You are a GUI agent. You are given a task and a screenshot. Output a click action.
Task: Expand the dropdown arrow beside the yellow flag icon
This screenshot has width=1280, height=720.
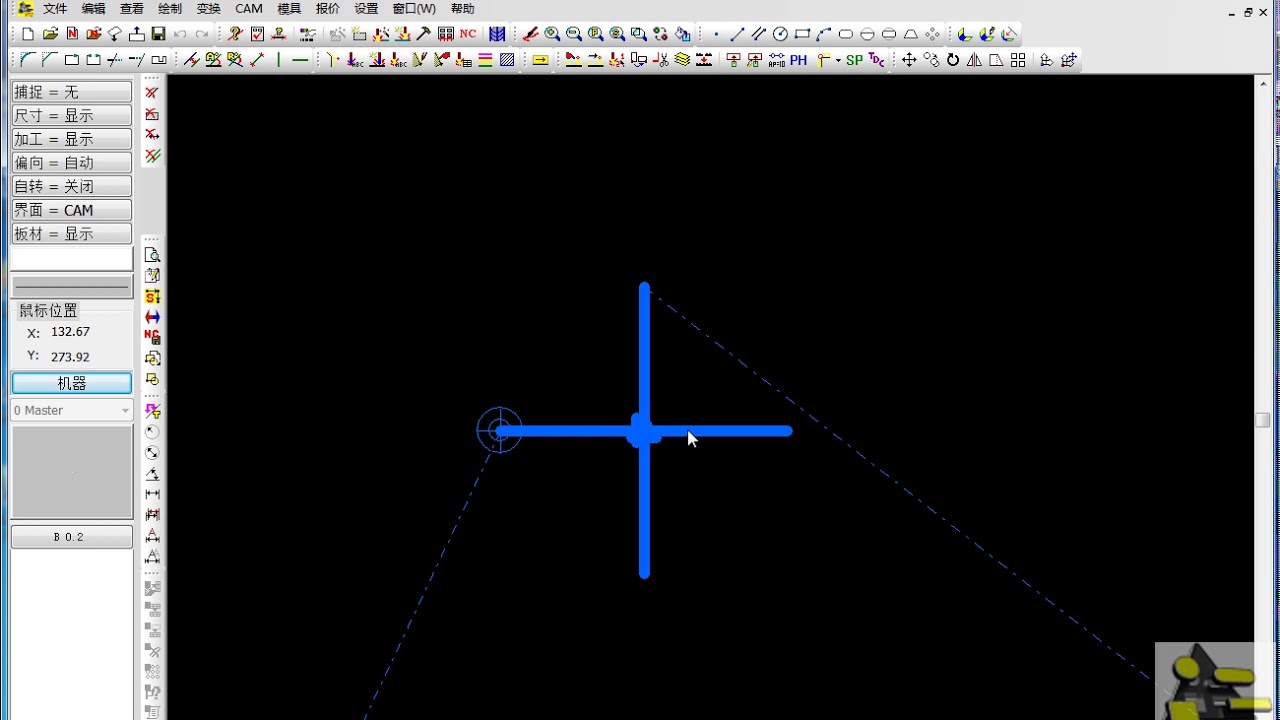[836, 60]
